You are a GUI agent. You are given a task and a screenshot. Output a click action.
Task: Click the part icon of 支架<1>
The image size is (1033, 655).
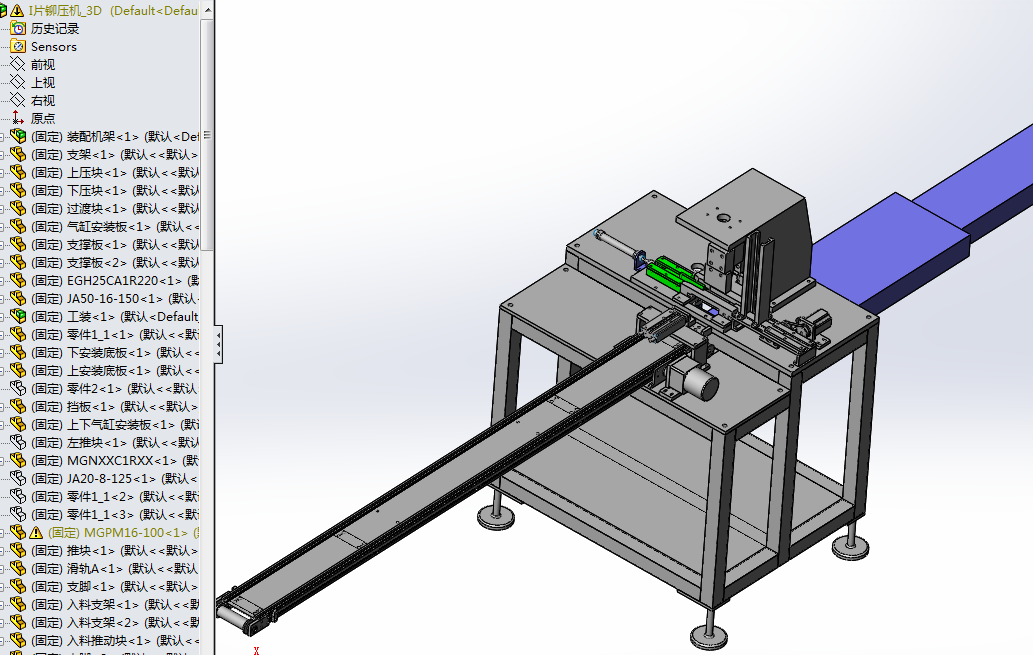(x=18, y=154)
